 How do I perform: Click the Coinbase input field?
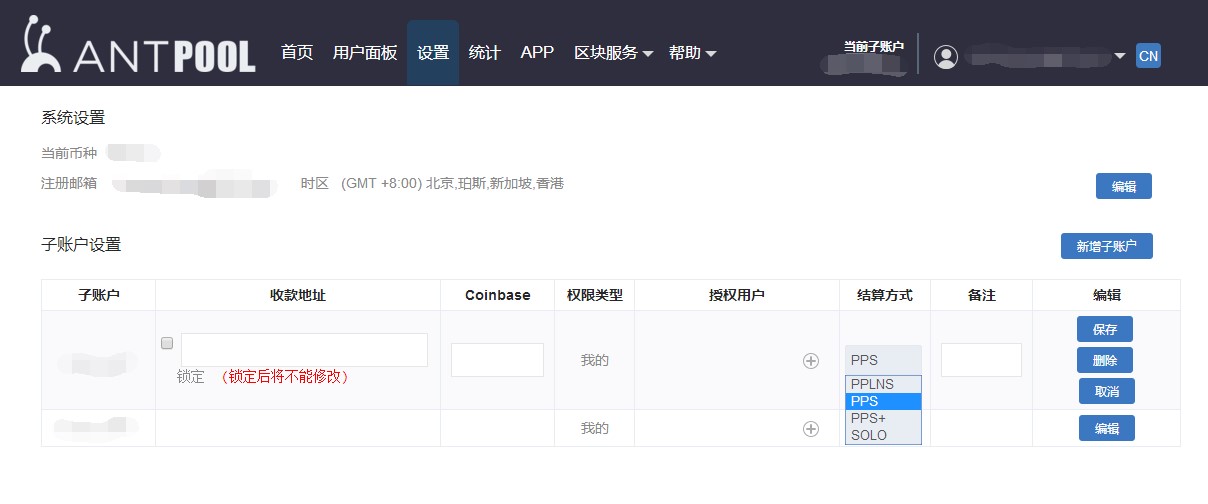[497, 360]
